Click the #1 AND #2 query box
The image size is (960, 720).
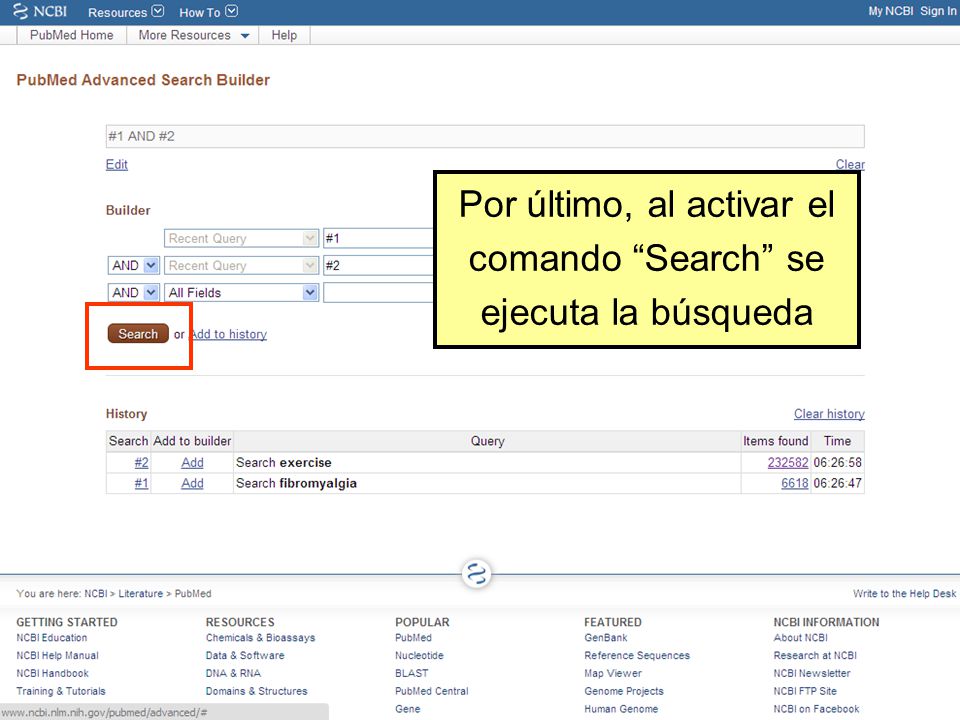coord(485,136)
